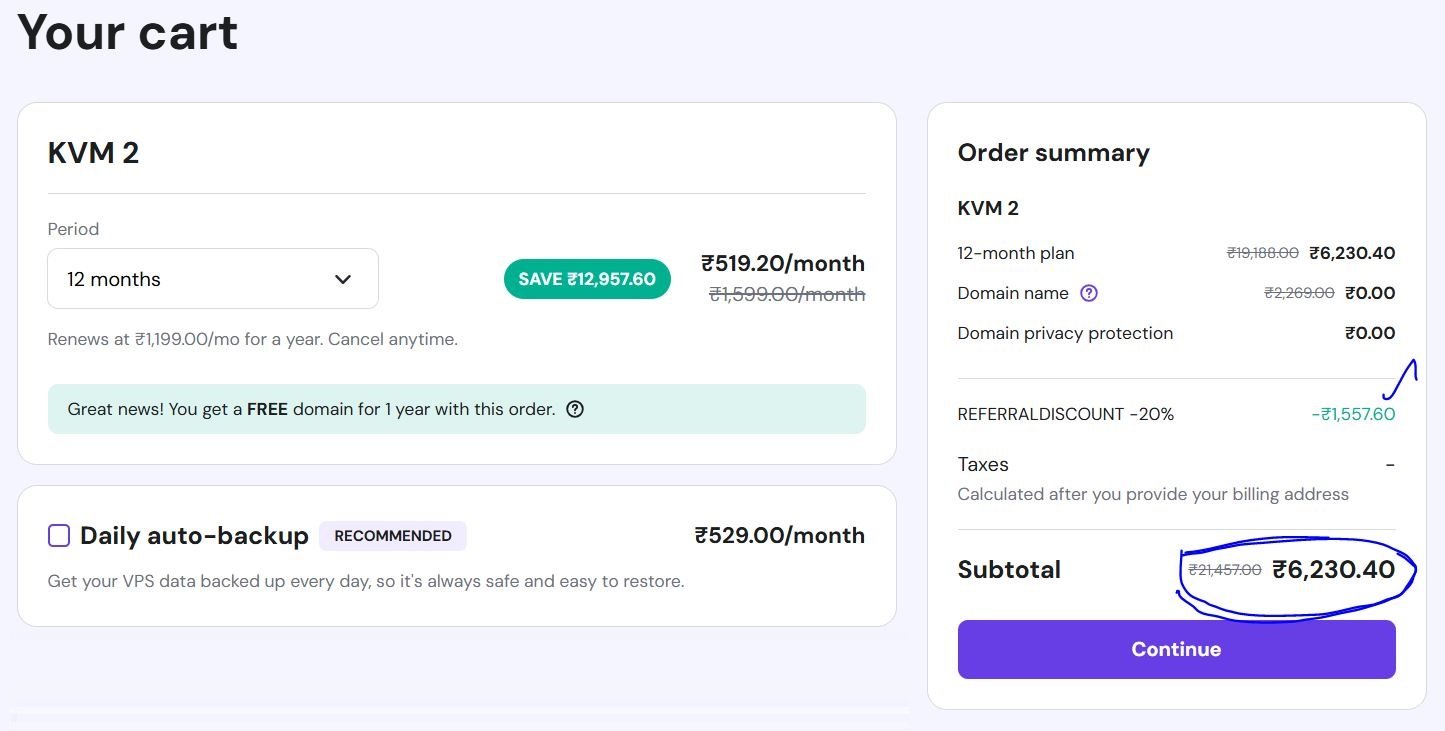This screenshot has width=1445, height=731.
Task: Click the circled subtotal ₹6,230.40 amount
Action: 1333,570
